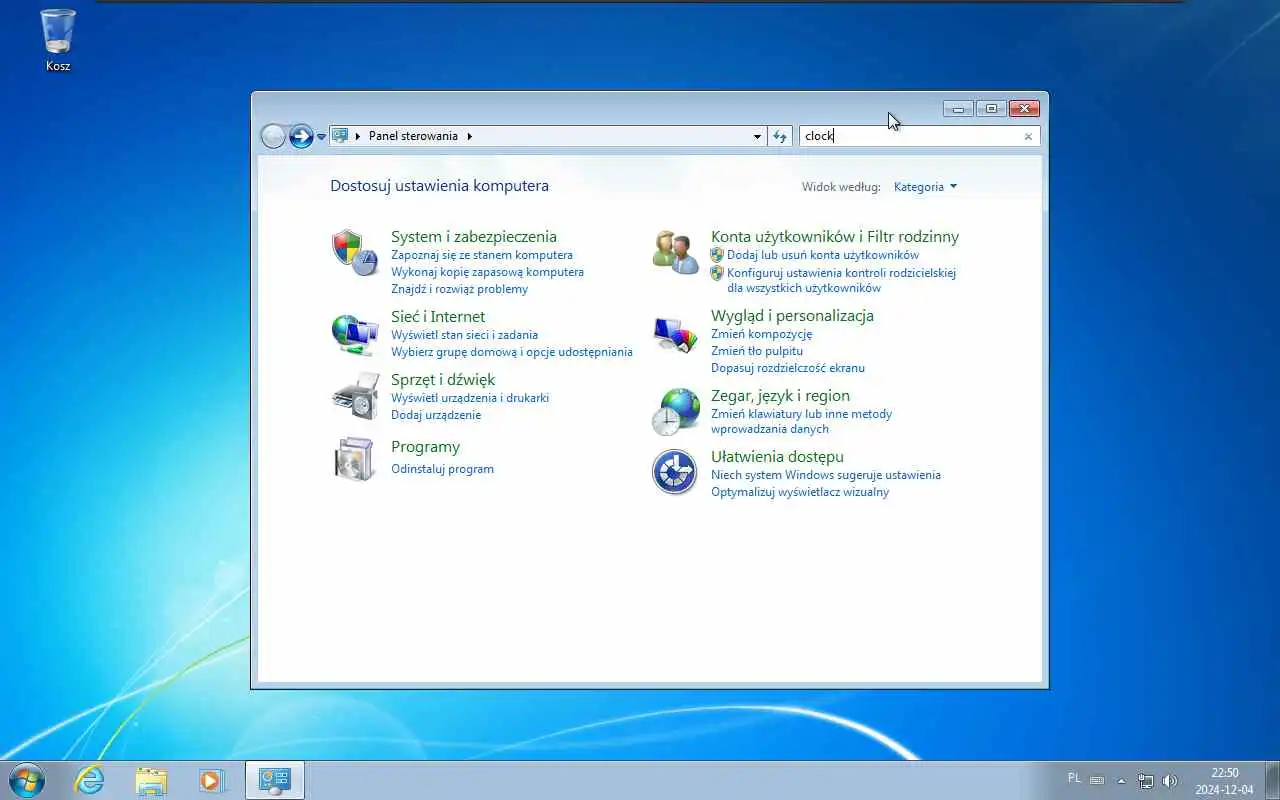Open the keyboard tray icon

(1097, 779)
